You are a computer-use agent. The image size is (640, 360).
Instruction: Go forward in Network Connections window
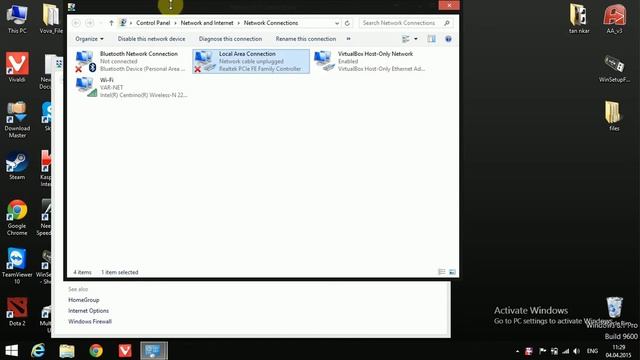point(90,23)
